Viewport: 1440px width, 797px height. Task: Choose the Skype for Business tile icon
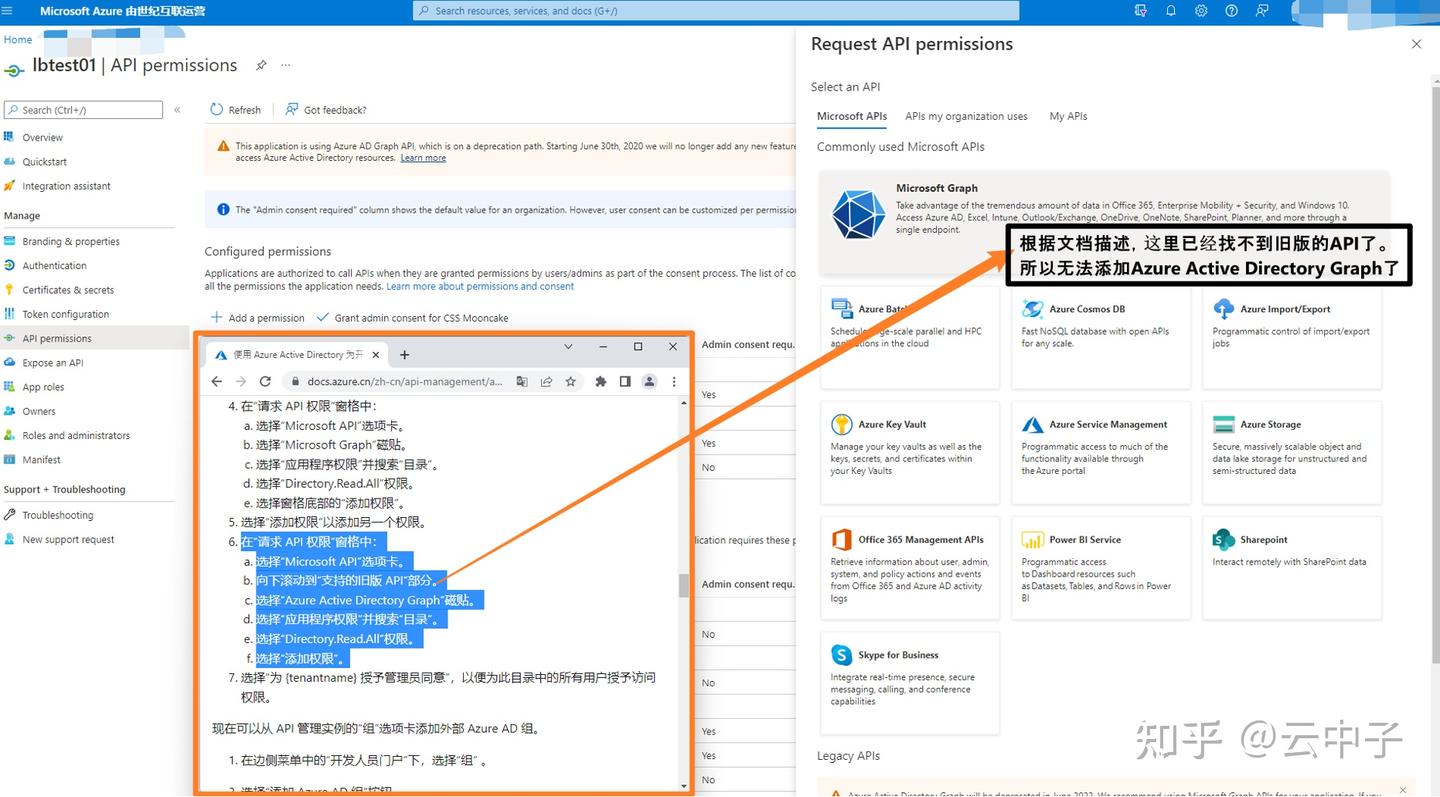(x=842, y=655)
